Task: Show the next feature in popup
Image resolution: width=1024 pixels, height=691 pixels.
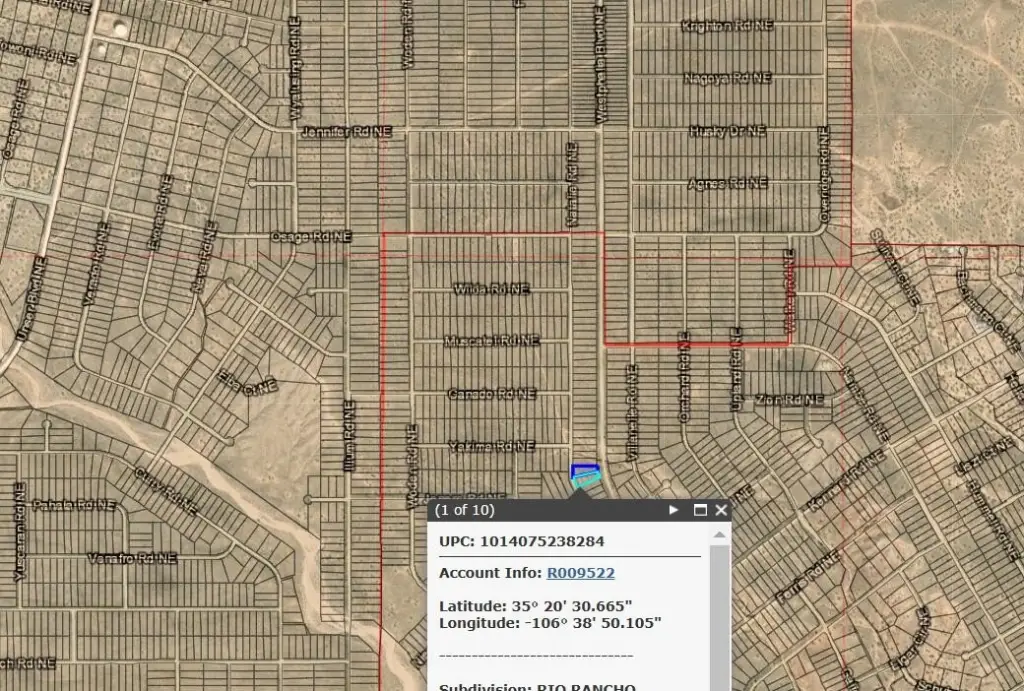Action: [674, 510]
